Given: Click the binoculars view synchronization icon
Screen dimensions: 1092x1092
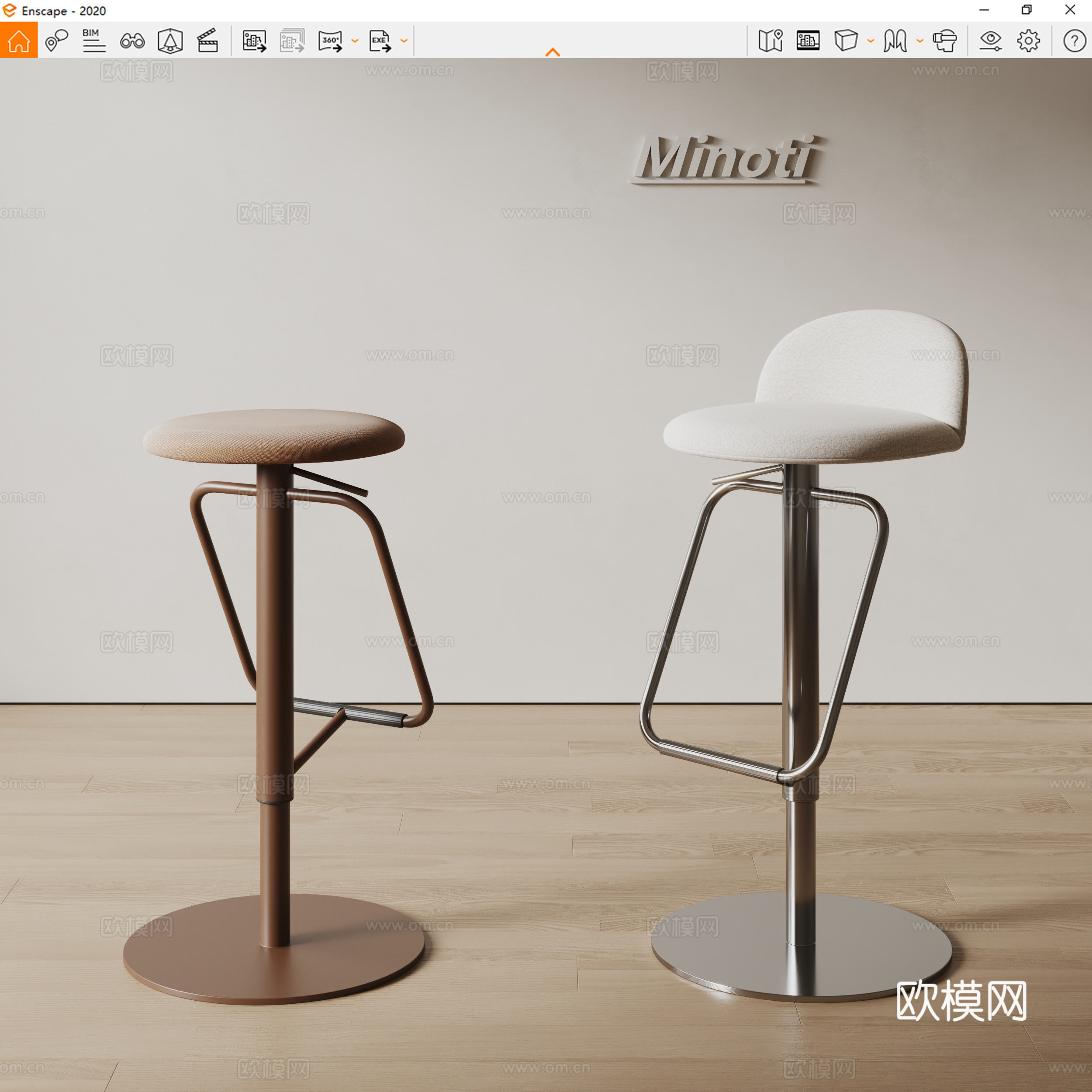Looking at the screenshot, I should (x=132, y=40).
